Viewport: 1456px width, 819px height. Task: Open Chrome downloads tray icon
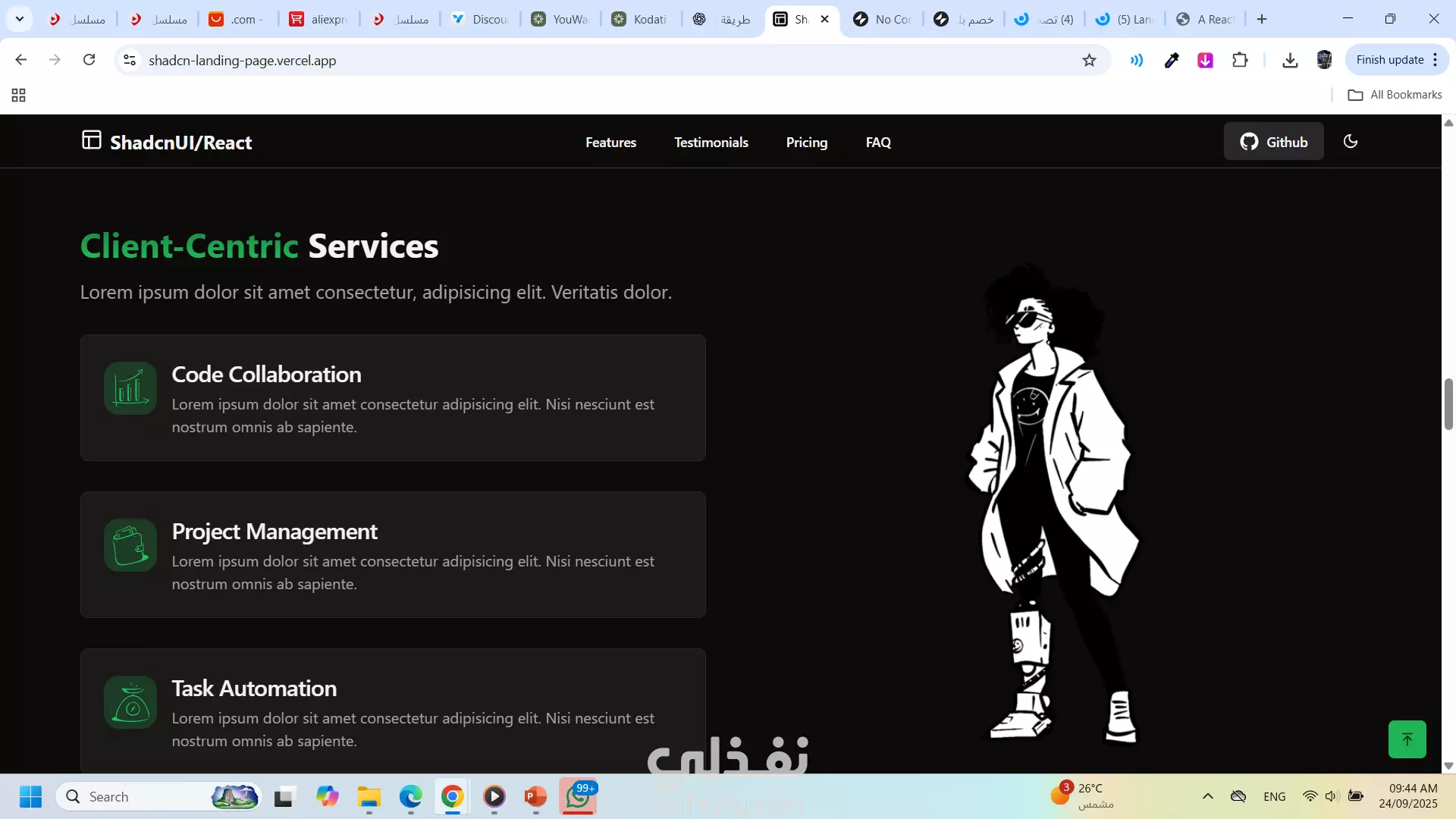1289,61
